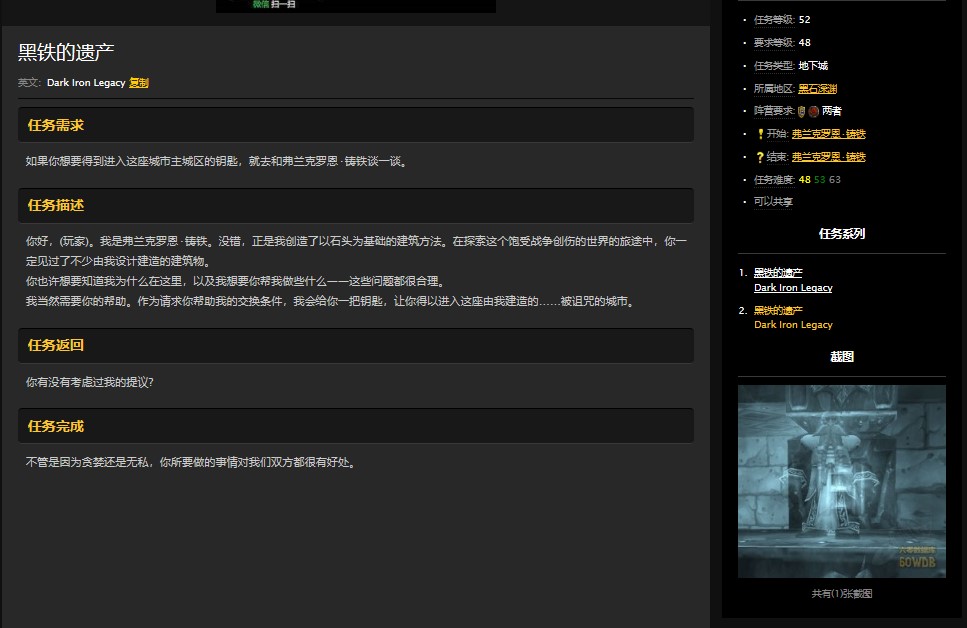
Task: Collapse the 任务需求 section header
Action: click(x=54, y=124)
